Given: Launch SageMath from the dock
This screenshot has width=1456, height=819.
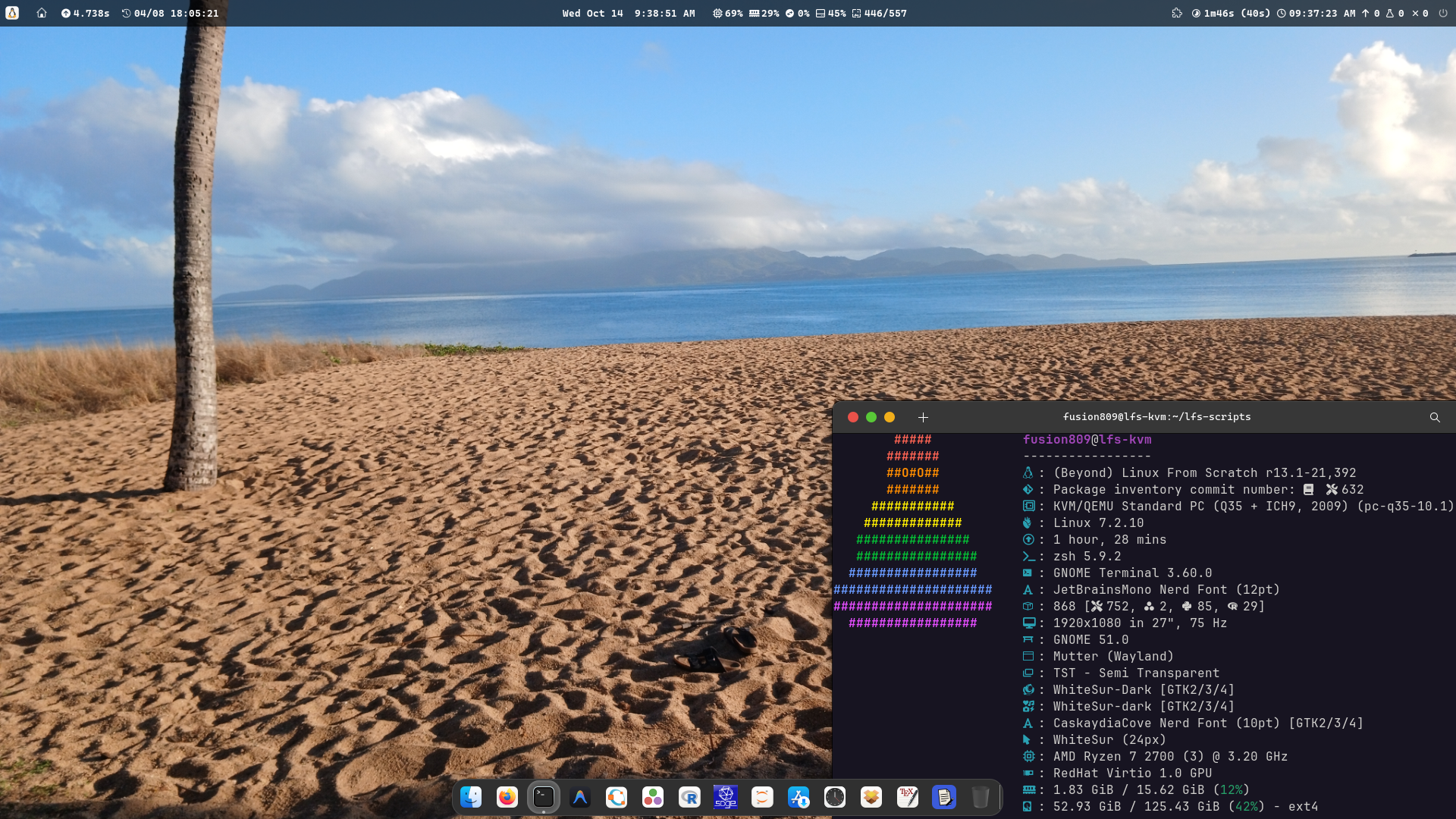Looking at the screenshot, I should point(726,797).
